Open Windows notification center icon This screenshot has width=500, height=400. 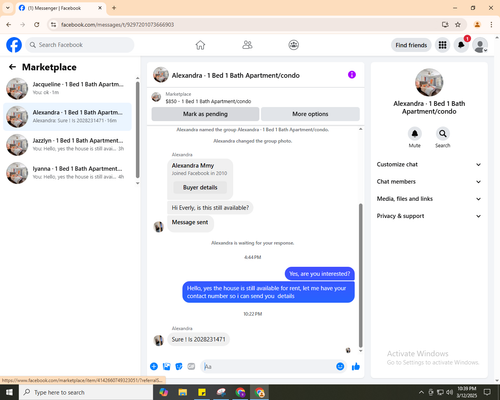487,392
